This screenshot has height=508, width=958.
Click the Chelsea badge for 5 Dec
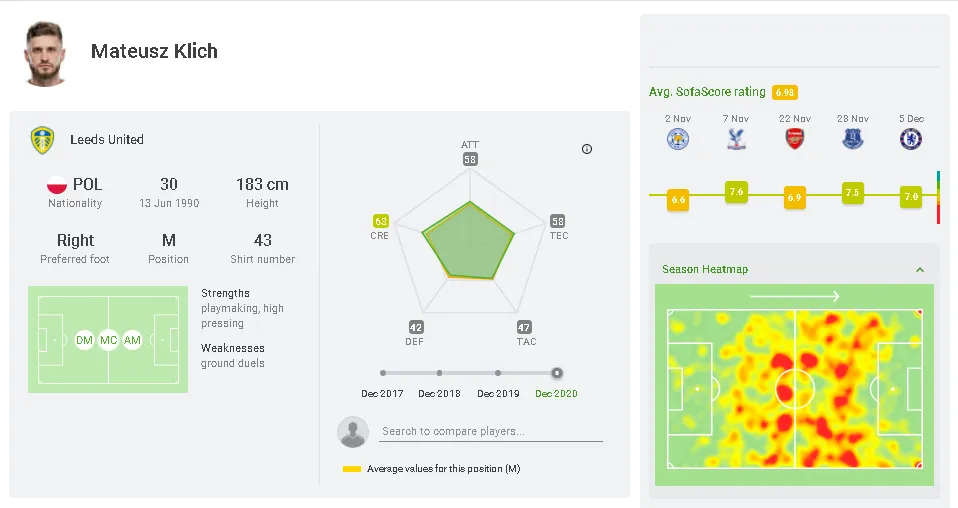tap(911, 139)
